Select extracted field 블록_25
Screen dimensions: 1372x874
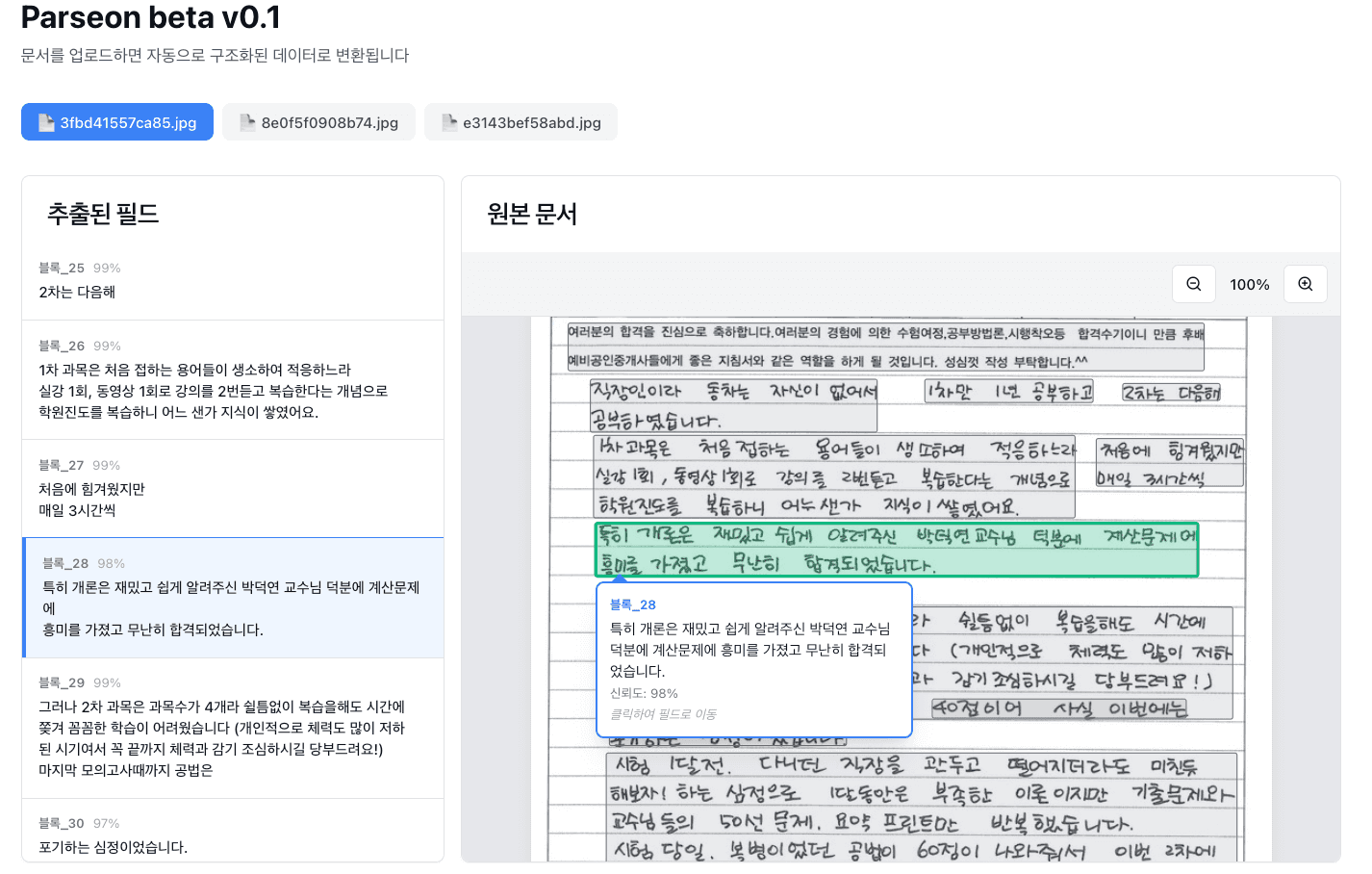tap(232, 281)
